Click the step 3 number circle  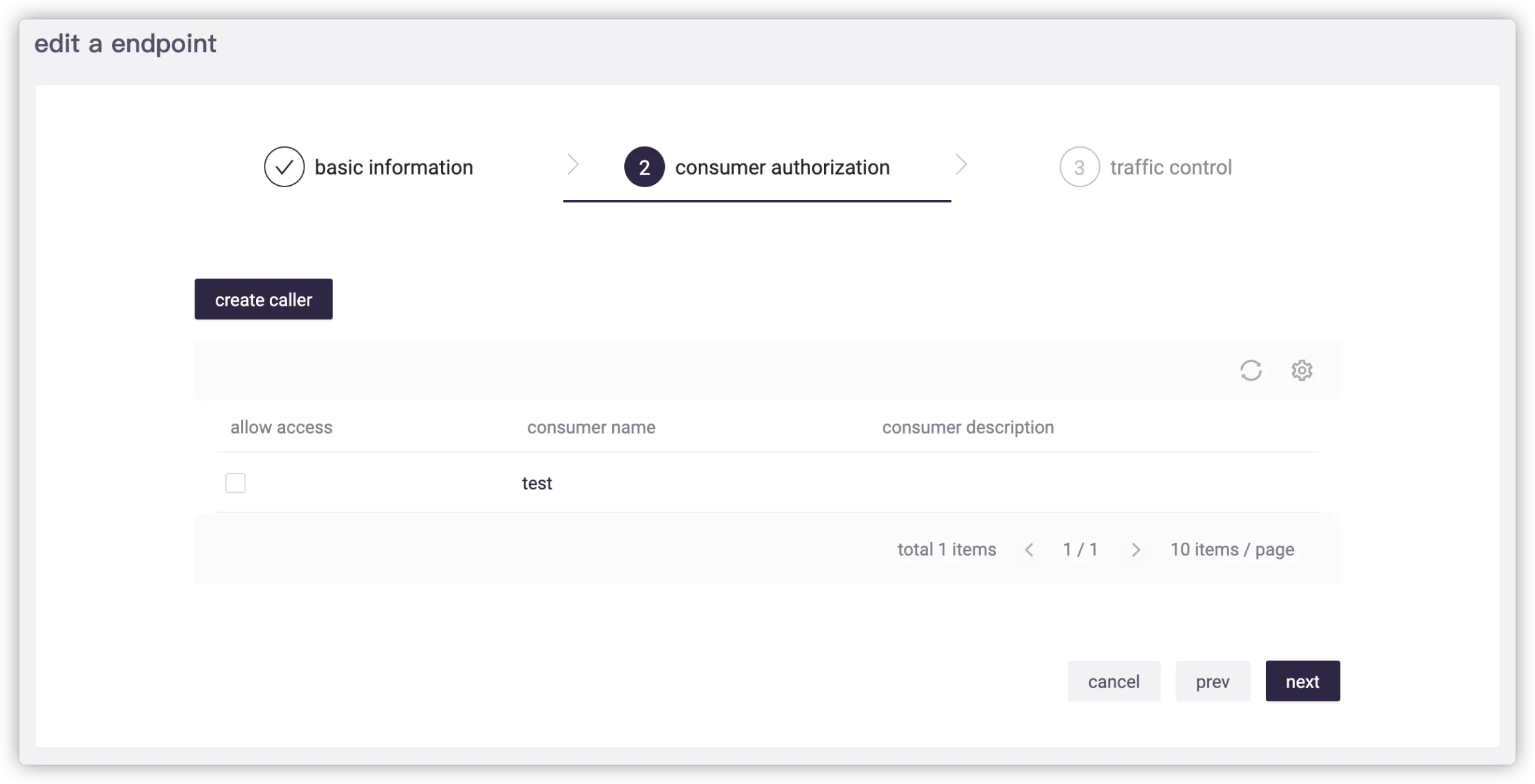coord(1079,167)
